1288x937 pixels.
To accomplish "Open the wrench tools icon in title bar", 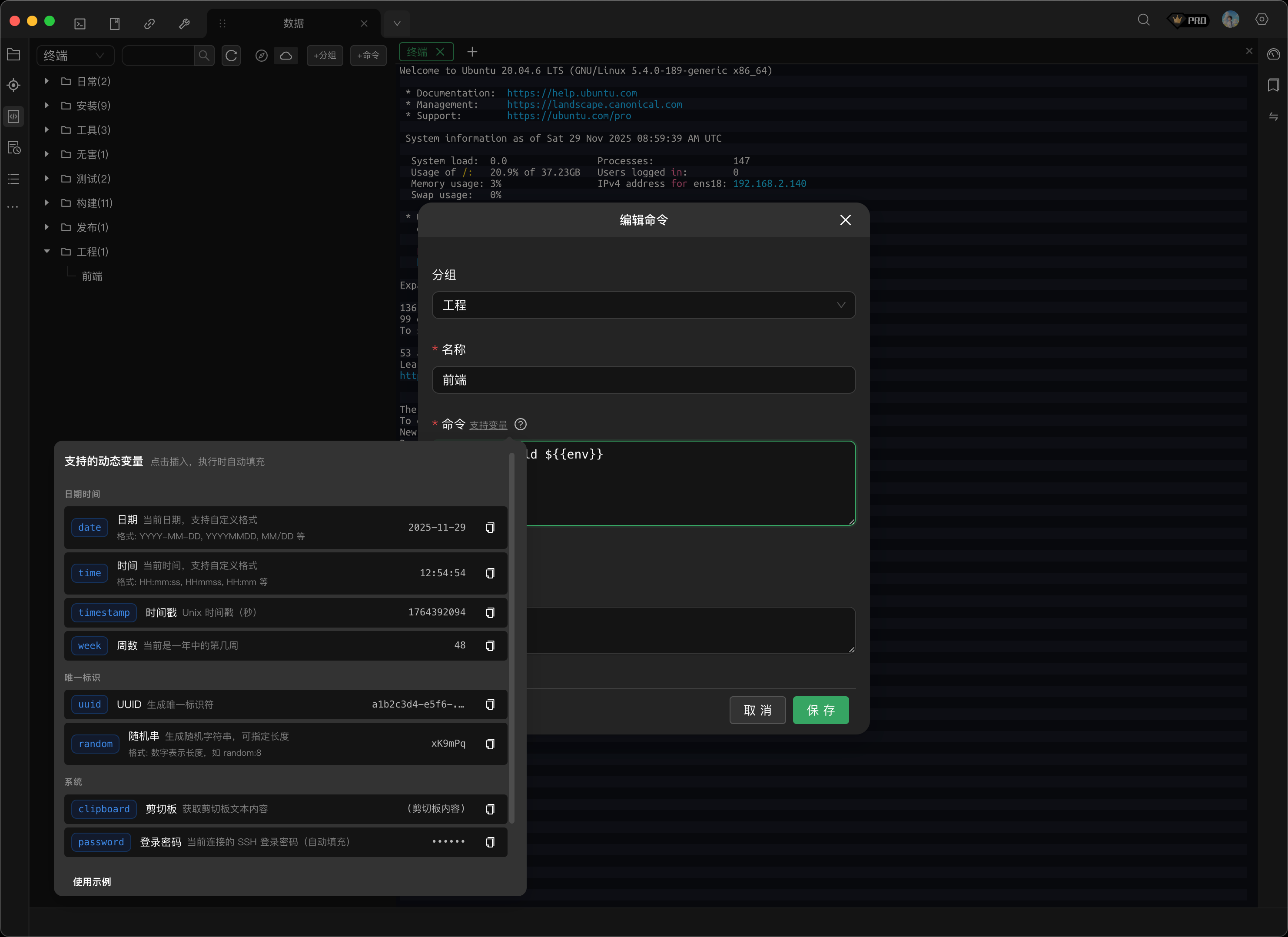I will (x=184, y=23).
